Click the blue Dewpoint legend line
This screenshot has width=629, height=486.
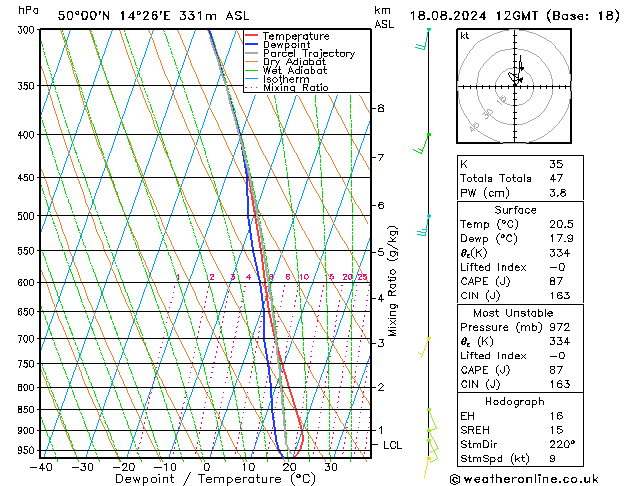click(252, 45)
